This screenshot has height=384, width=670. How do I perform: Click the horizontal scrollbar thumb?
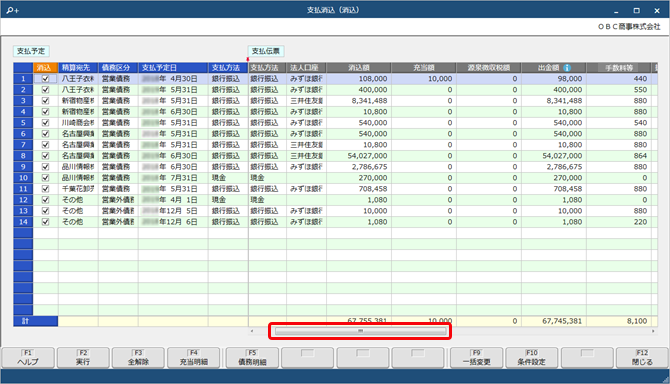[360, 331]
